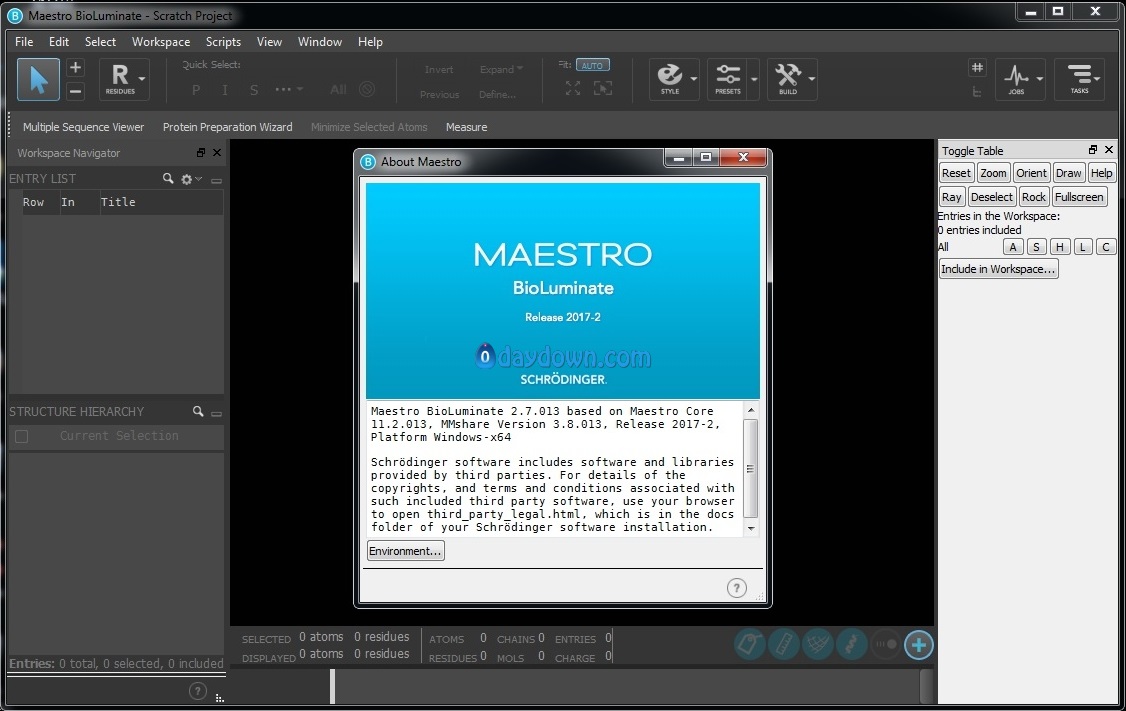This screenshot has width=1126, height=711.
Task: Open the Help menu
Action: click(370, 42)
